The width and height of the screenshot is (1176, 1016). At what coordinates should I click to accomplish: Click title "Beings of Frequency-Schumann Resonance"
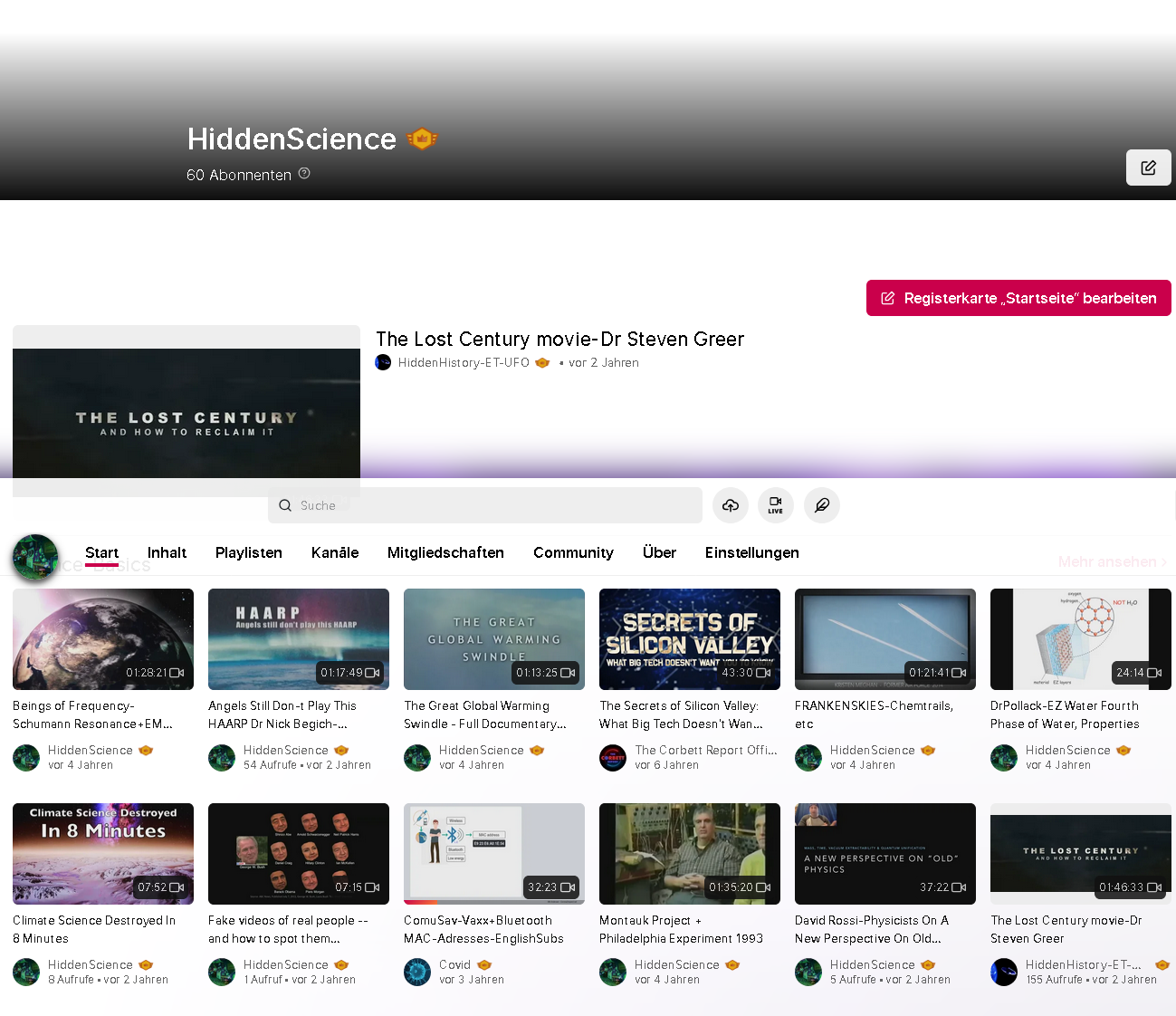(x=92, y=714)
